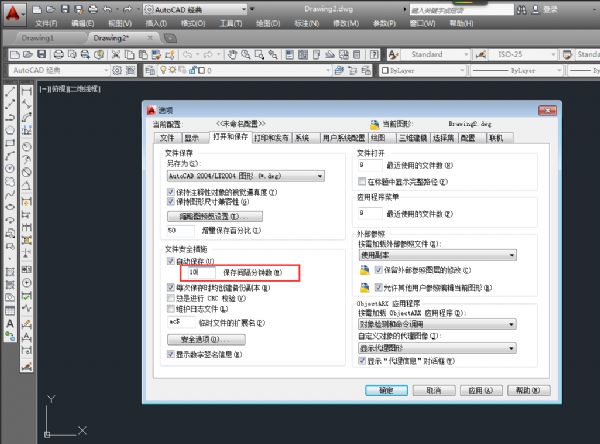This screenshot has height=444, width=600.
Task: Toggle 保持图形尺寸兼容性 checkbox
Action: [x=171, y=202]
